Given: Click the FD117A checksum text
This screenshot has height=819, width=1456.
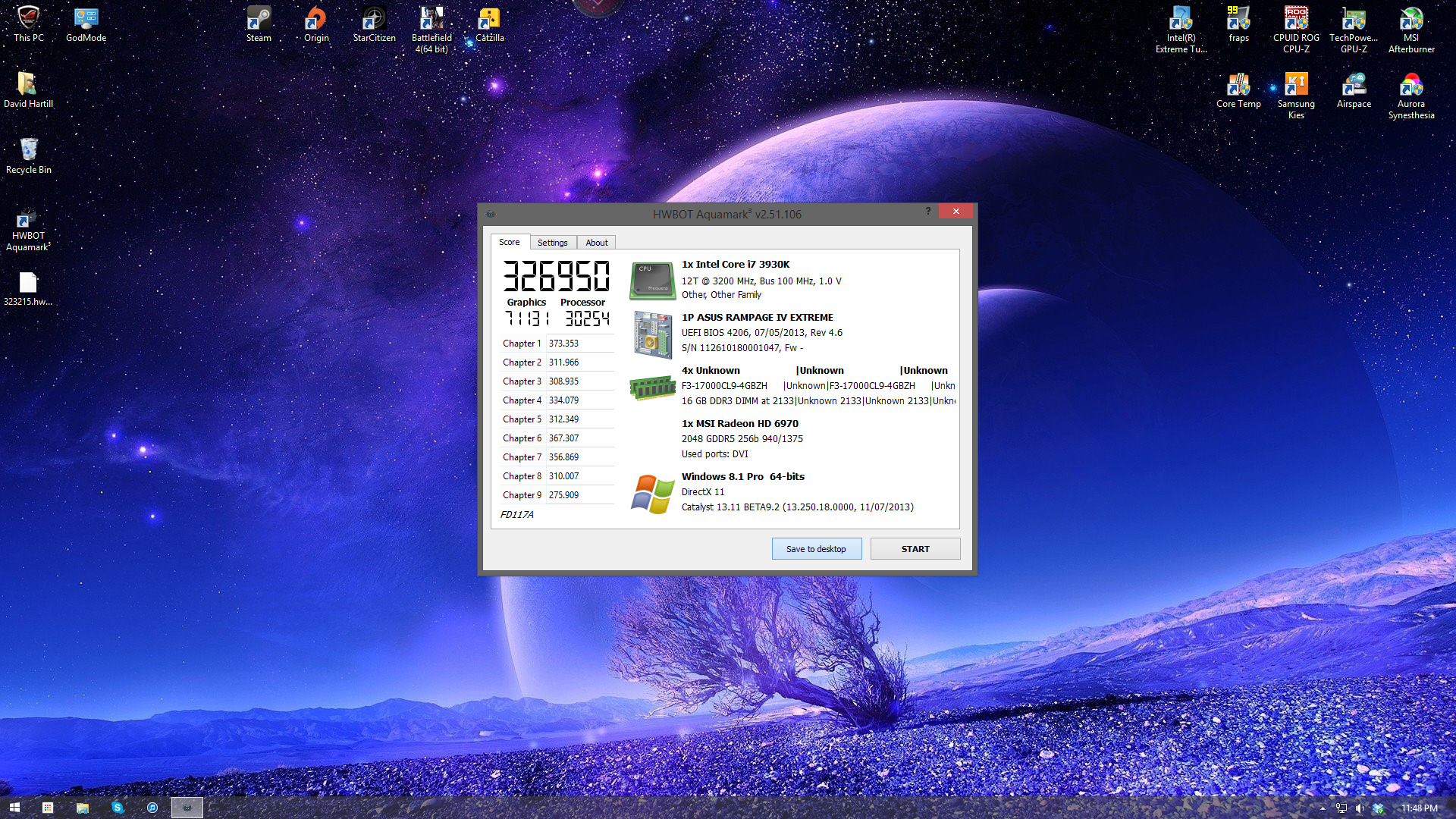Looking at the screenshot, I should [x=516, y=514].
